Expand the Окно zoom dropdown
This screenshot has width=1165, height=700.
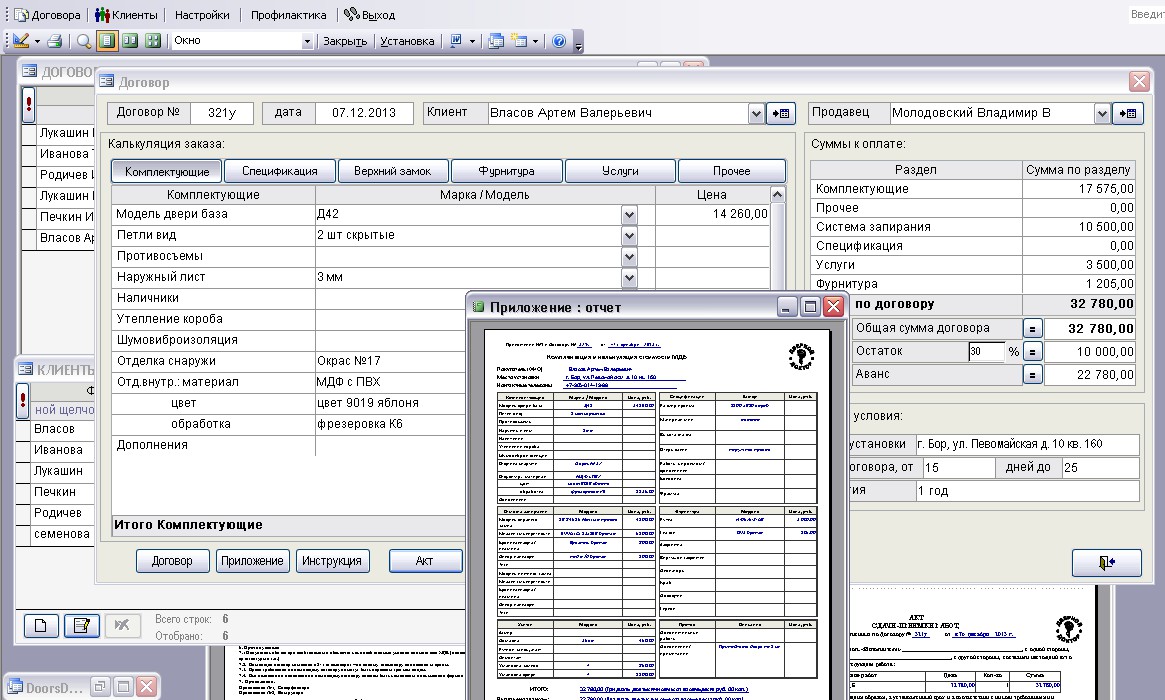point(307,41)
